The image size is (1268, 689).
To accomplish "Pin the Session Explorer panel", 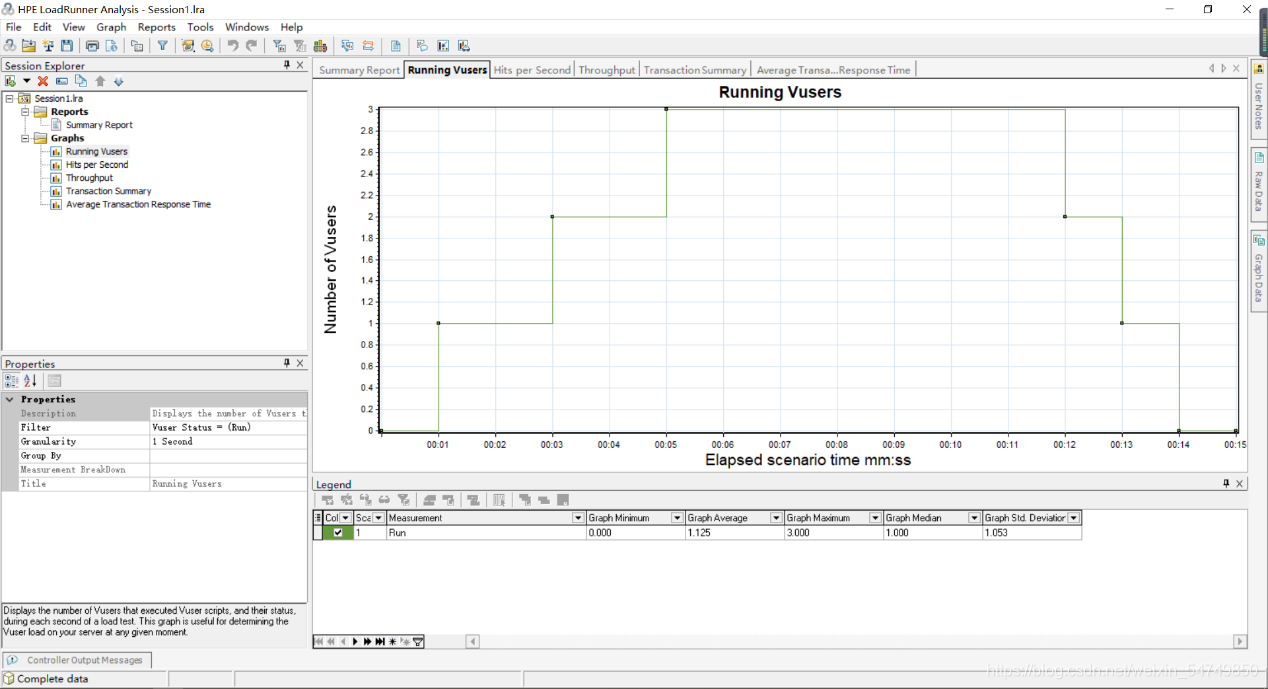I will tap(286, 65).
